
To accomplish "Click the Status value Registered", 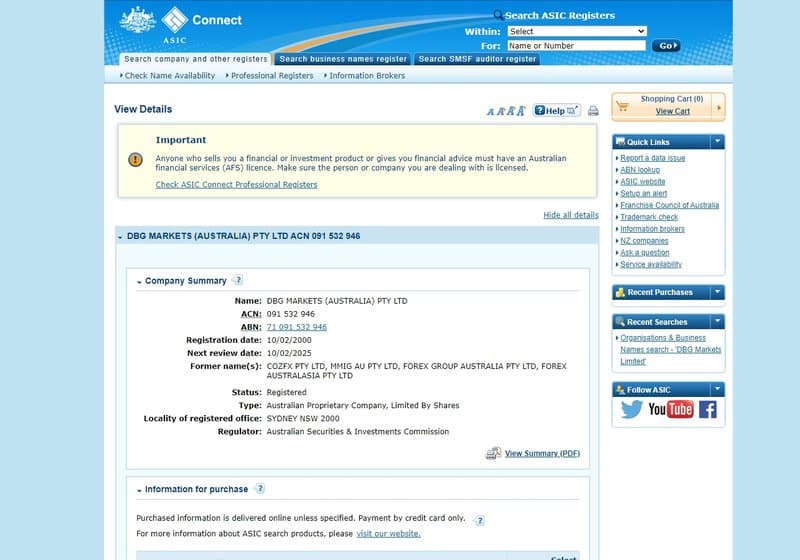I will tap(286, 392).
